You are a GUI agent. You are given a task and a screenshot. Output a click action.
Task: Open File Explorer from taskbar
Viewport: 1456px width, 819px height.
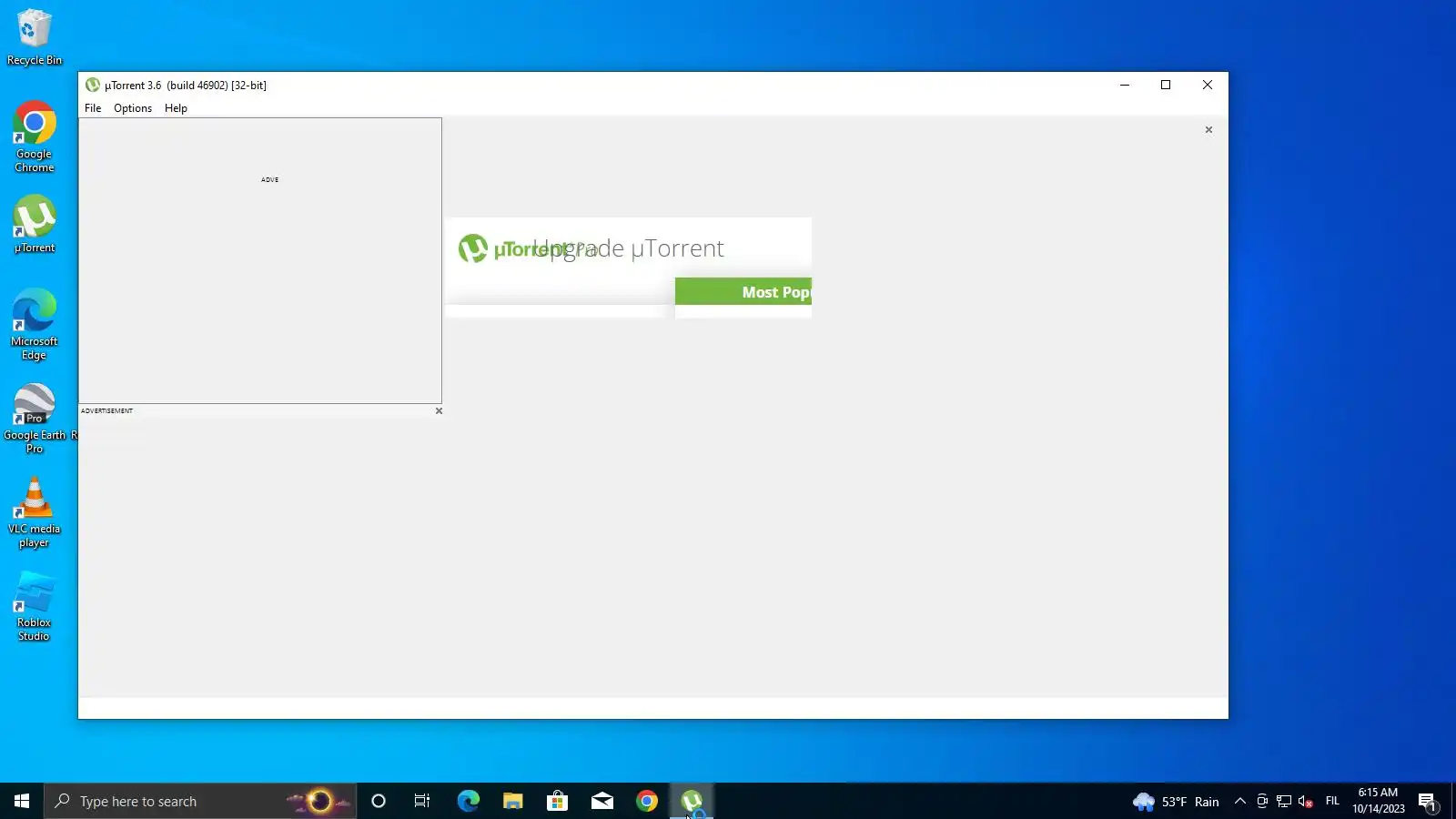(x=512, y=801)
